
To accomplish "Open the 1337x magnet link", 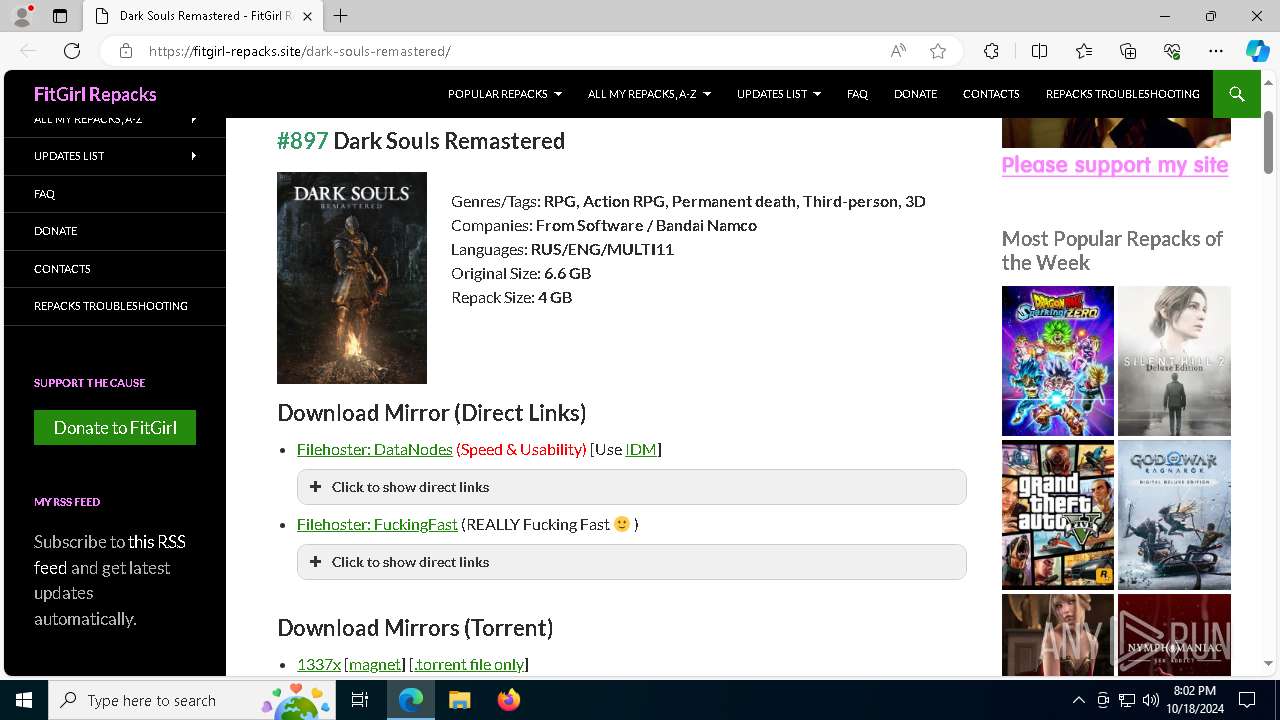I will (376, 664).
